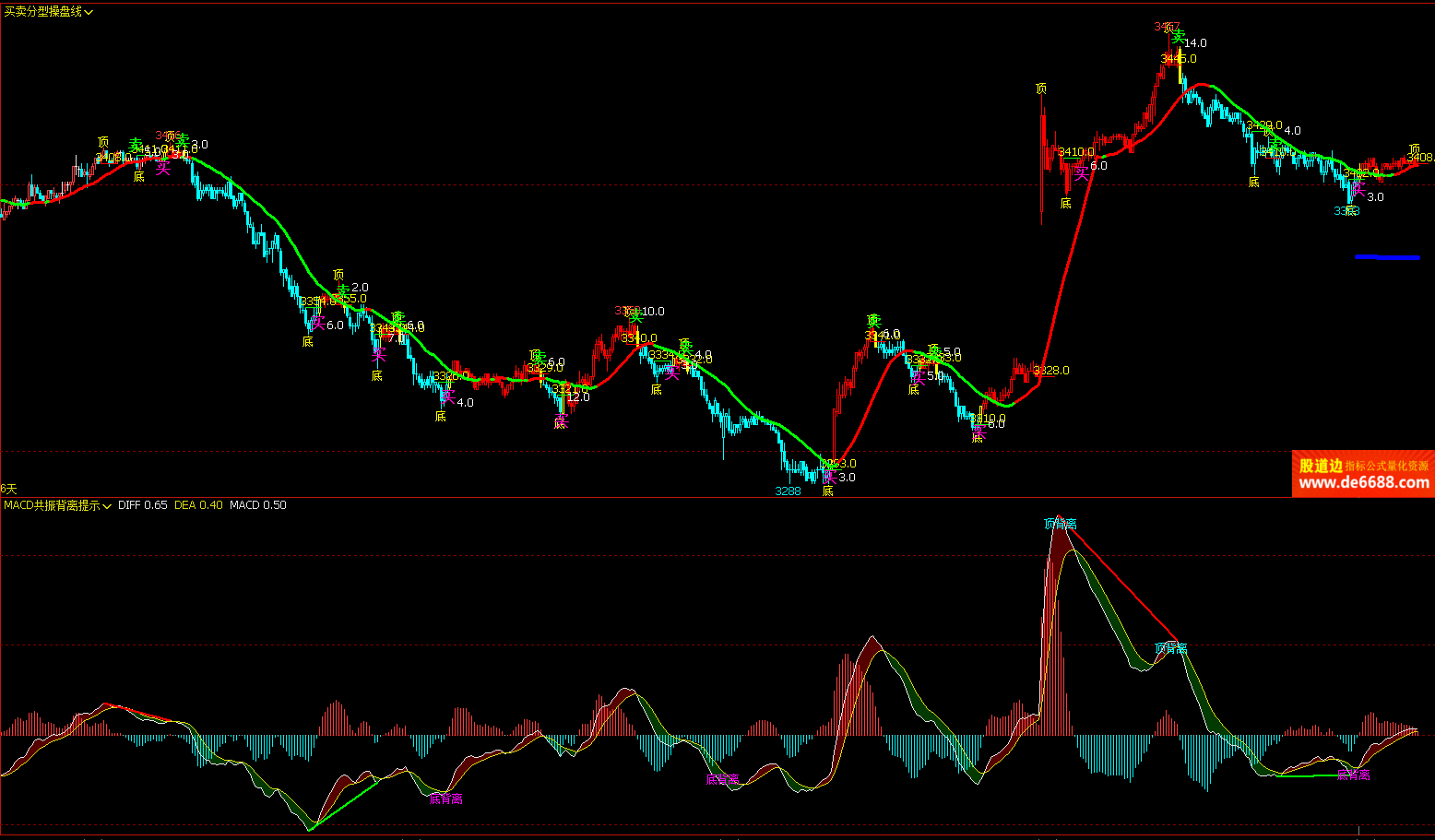
Task: Click the cyan 顶背离 label at the MACD peak
Action: tap(1061, 524)
